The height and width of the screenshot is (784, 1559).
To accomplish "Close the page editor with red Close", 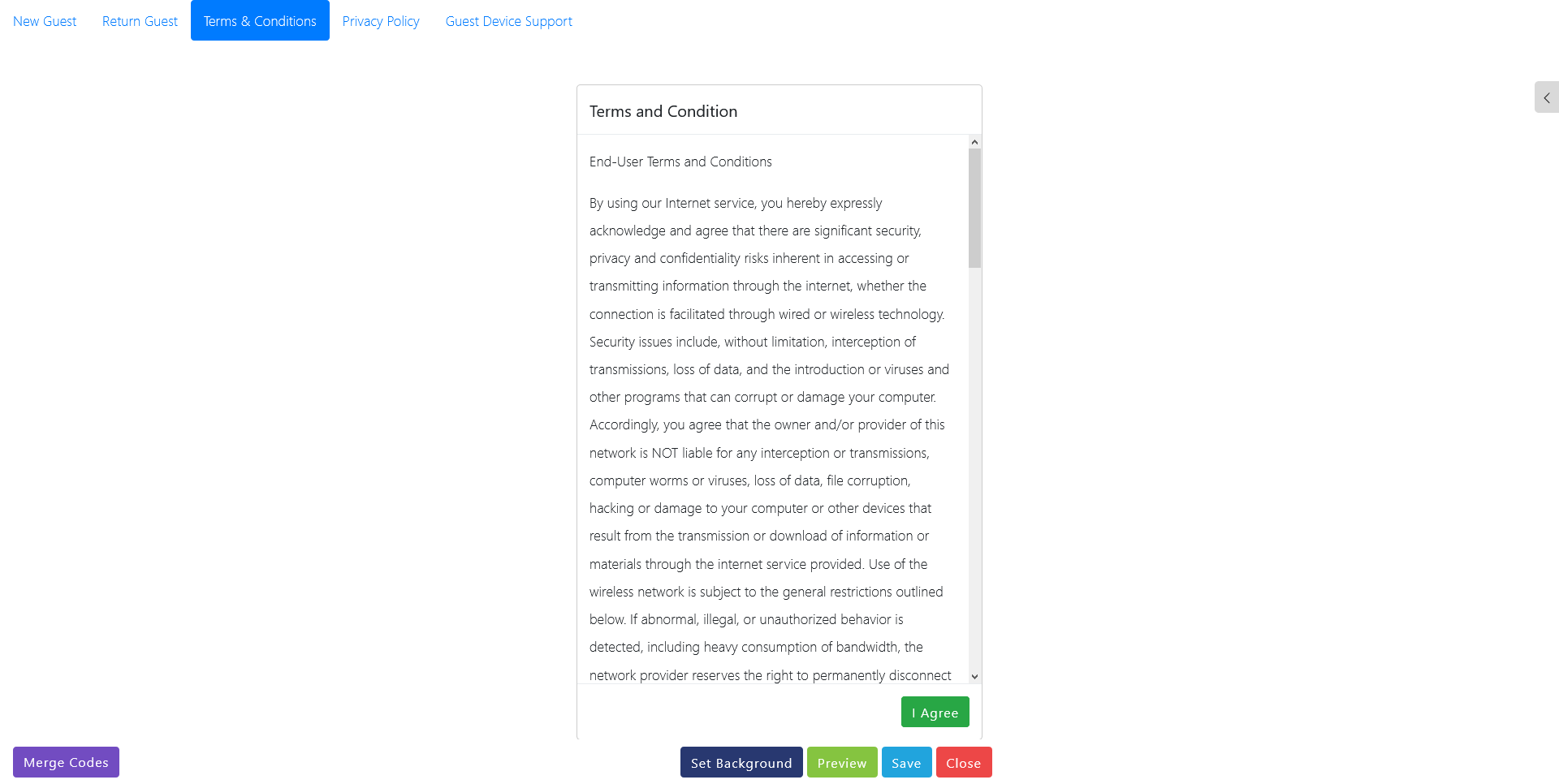I will pos(963,762).
